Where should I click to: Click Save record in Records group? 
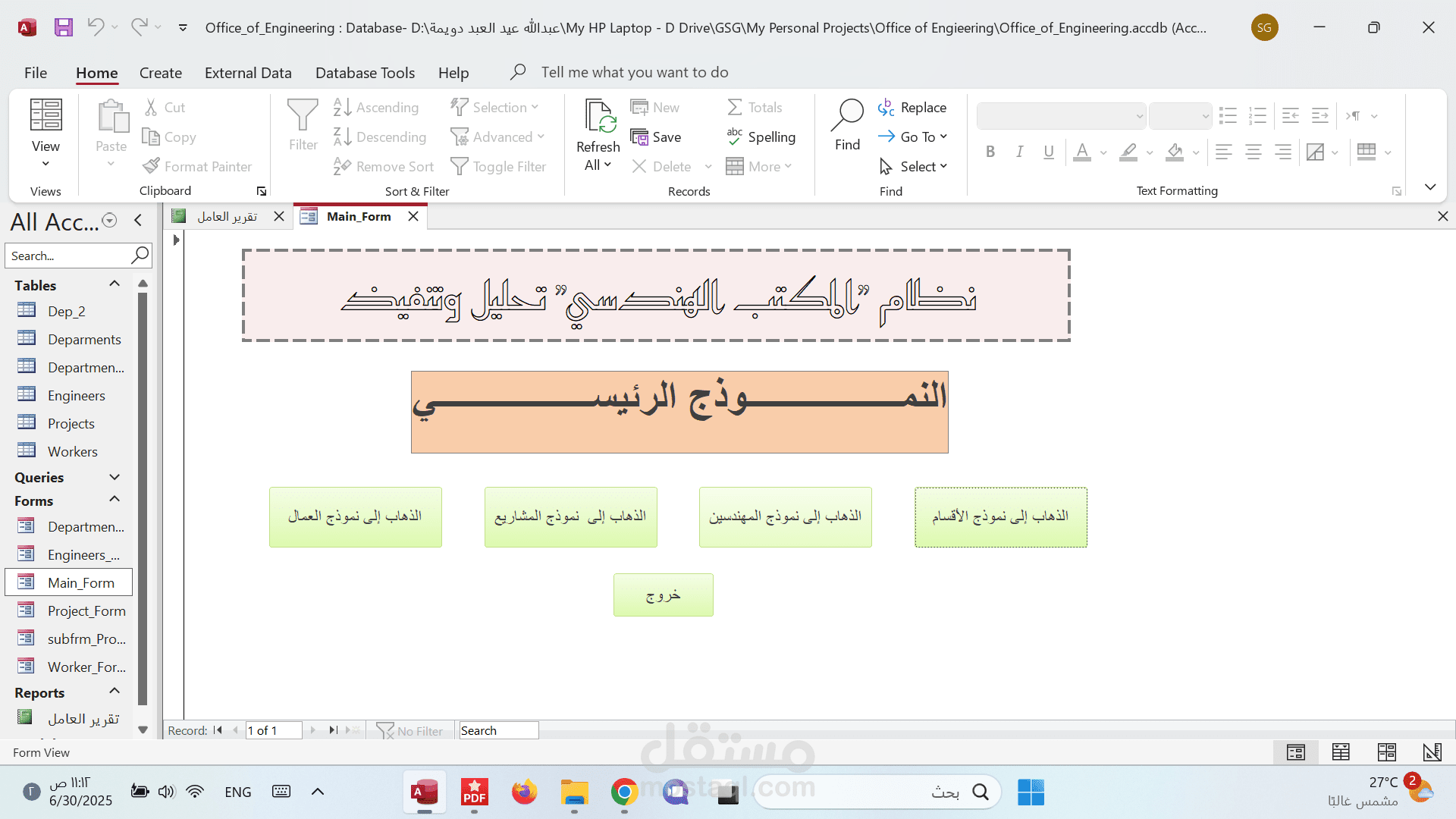(x=656, y=137)
